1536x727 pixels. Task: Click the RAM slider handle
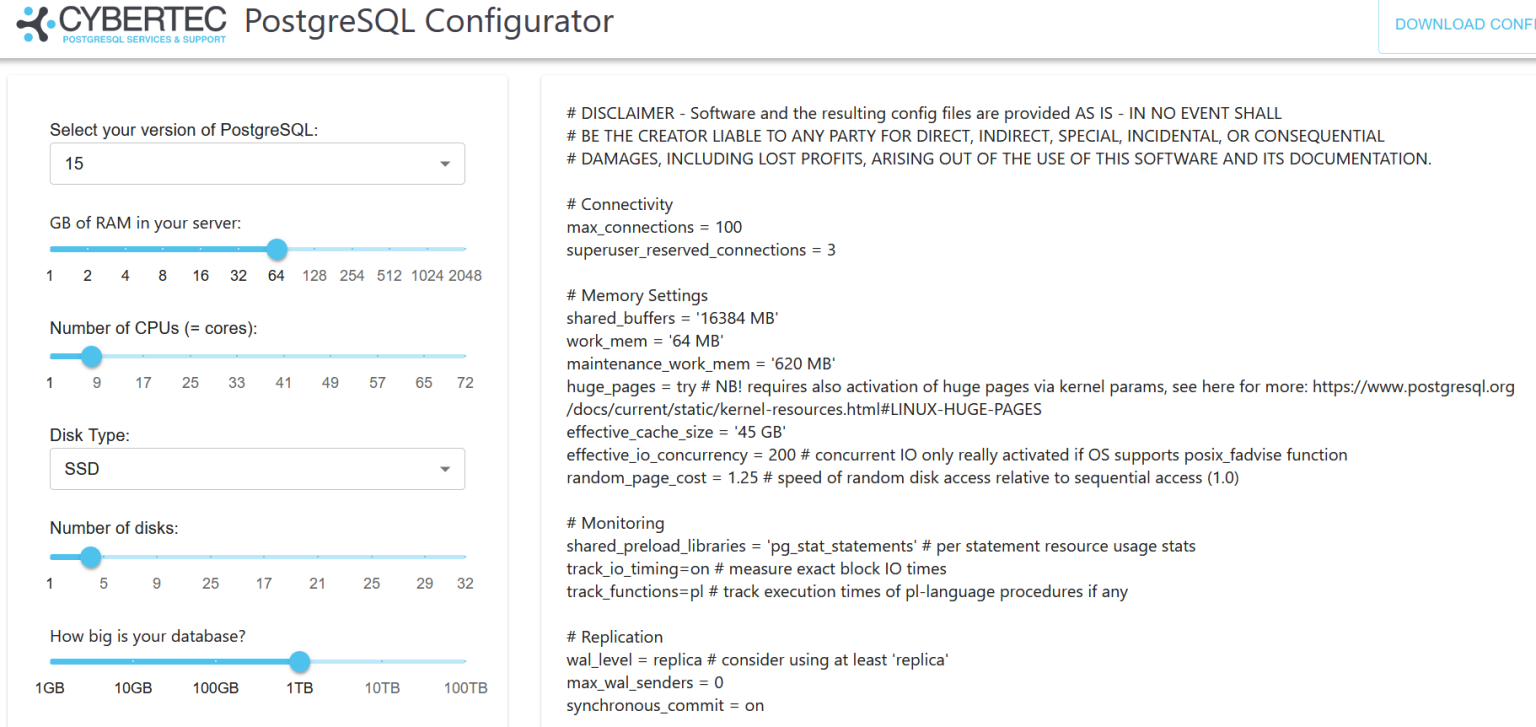(x=277, y=249)
